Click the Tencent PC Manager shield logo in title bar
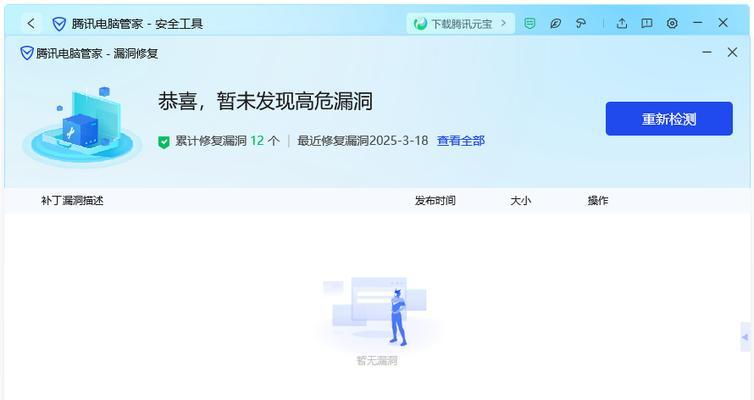This screenshot has width=754, height=400. point(59,24)
